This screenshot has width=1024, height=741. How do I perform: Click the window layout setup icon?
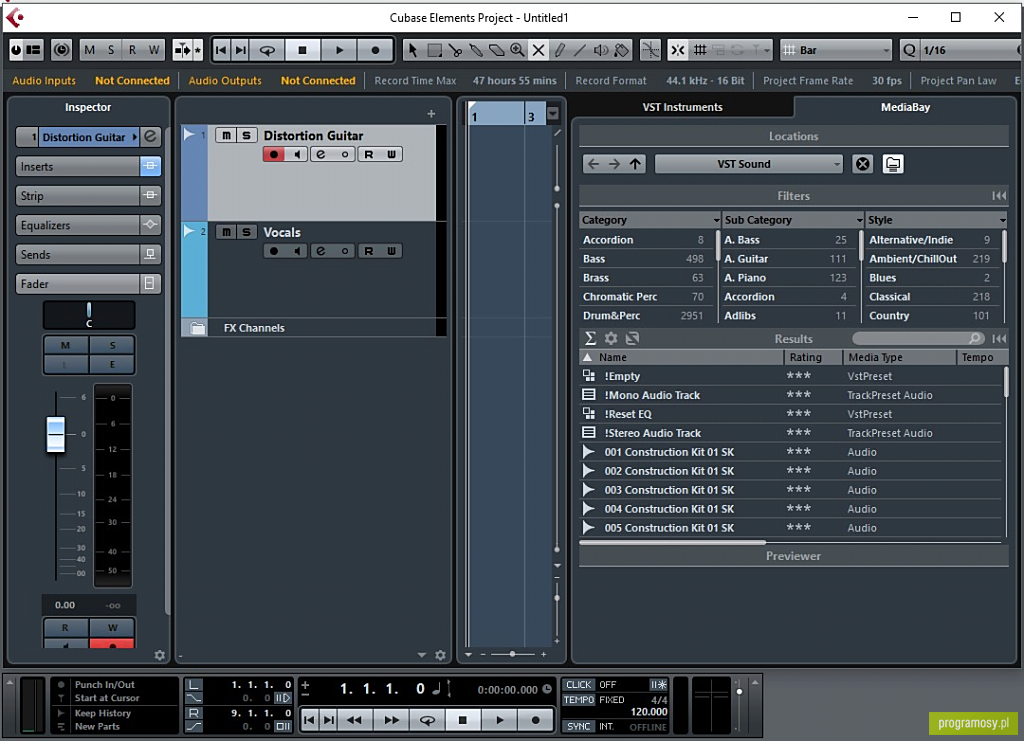pyautogui.click(x=33, y=50)
